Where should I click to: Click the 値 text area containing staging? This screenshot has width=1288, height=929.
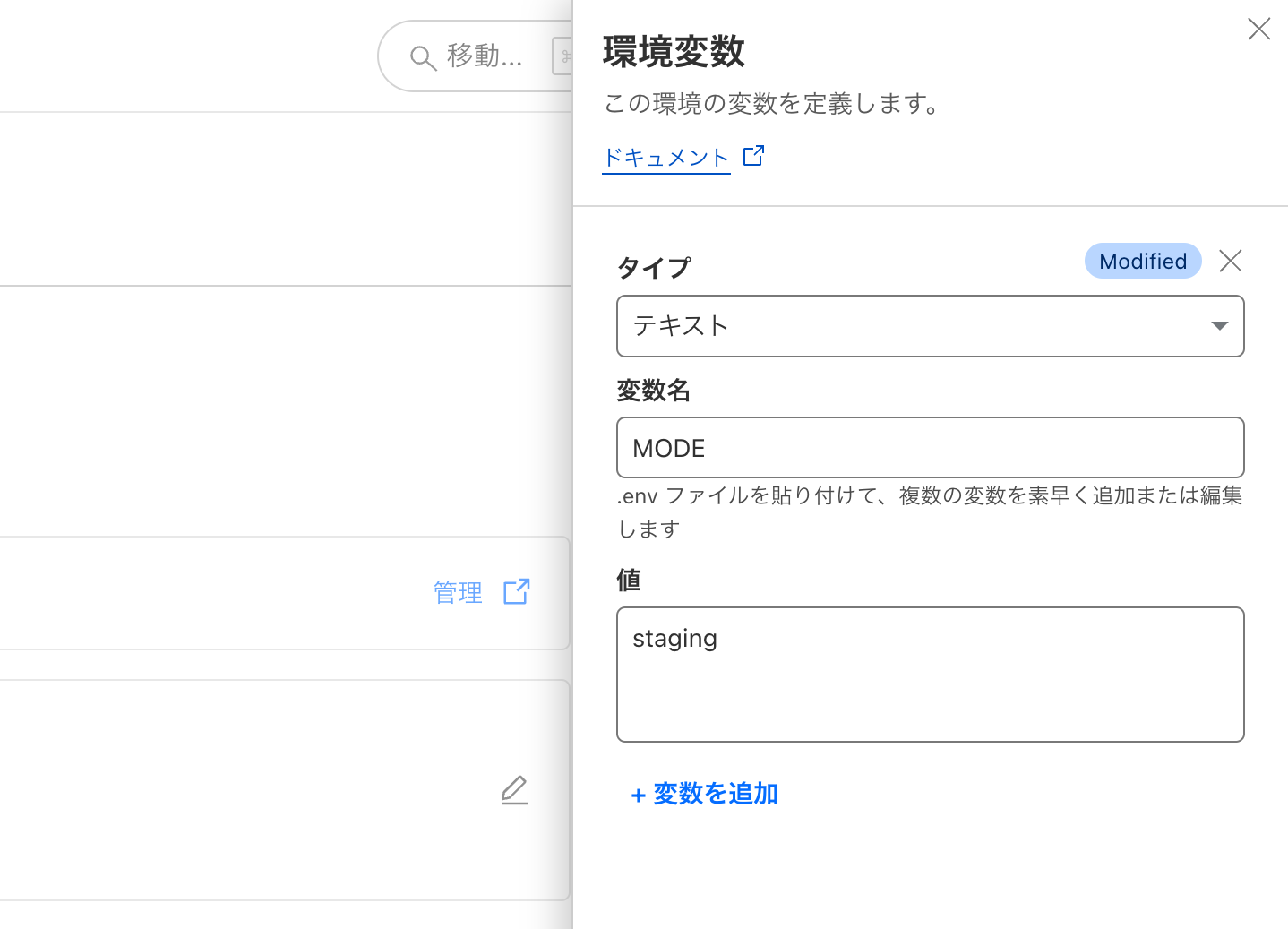931,675
